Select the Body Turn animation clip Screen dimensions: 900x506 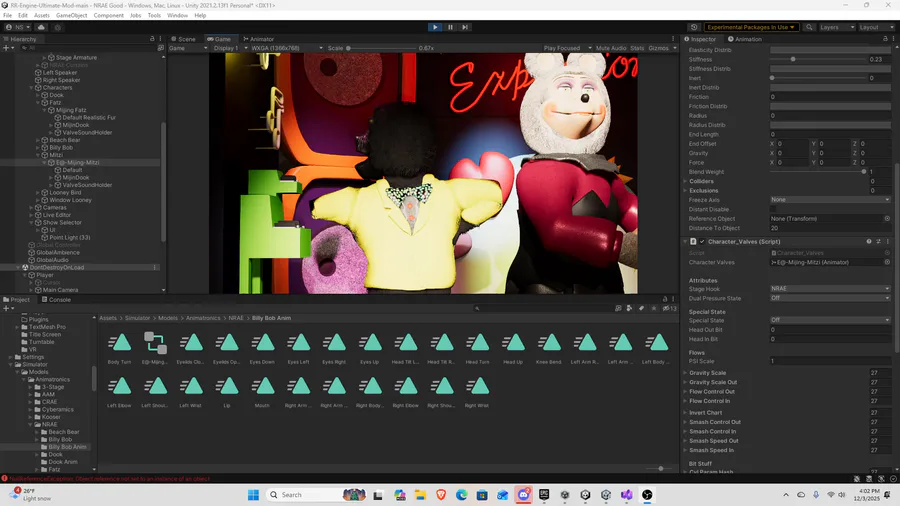[x=119, y=348]
